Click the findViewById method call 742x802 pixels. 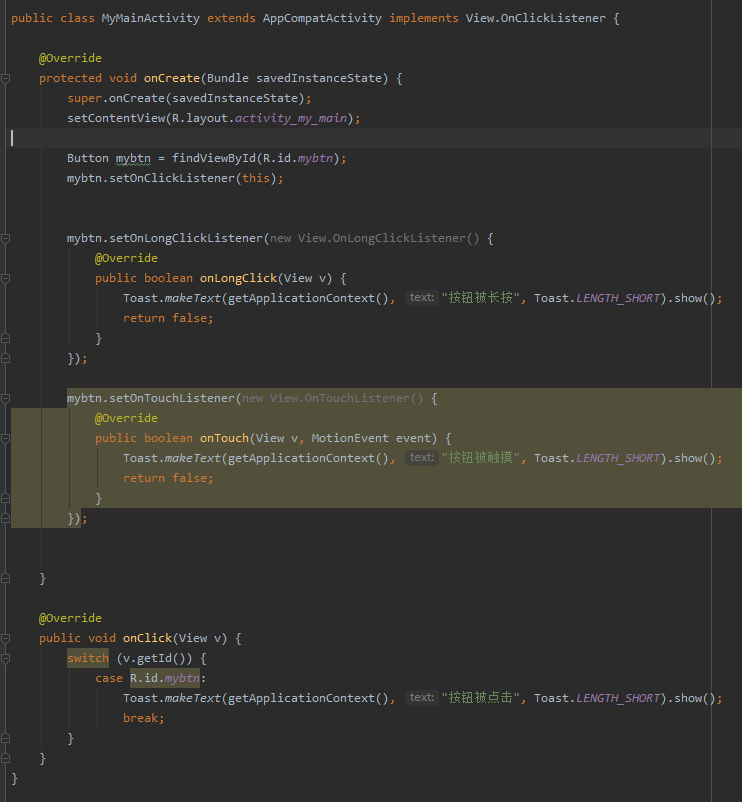(x=214, y=158)
